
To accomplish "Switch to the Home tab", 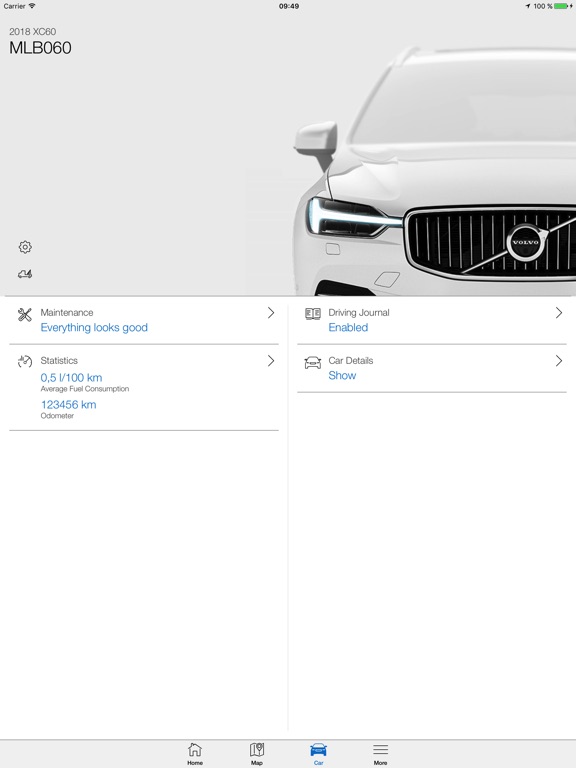I will [x=195, y=753].
